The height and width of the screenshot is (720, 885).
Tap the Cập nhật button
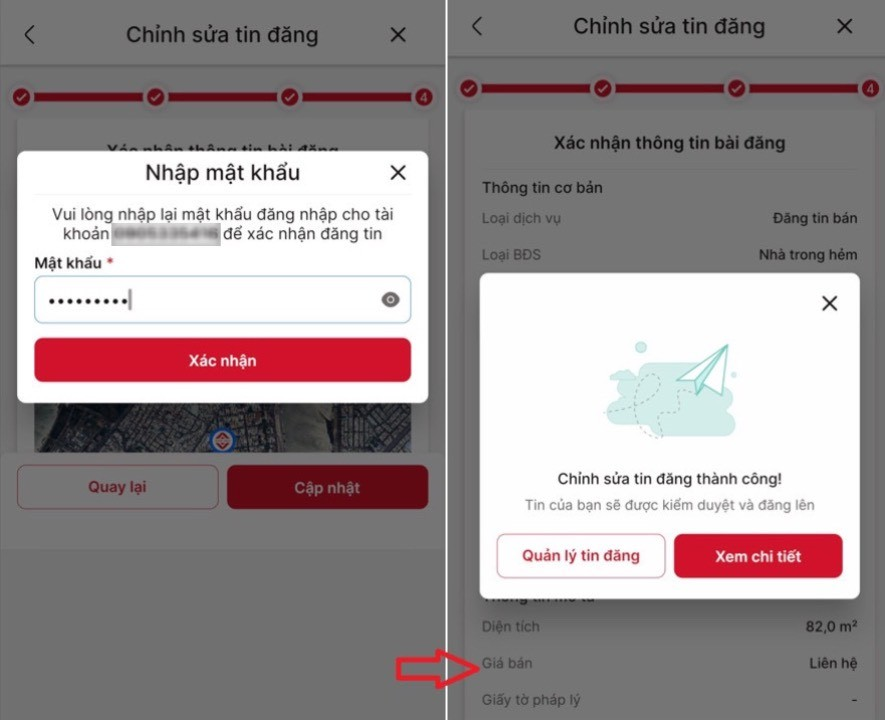point(327,487)
